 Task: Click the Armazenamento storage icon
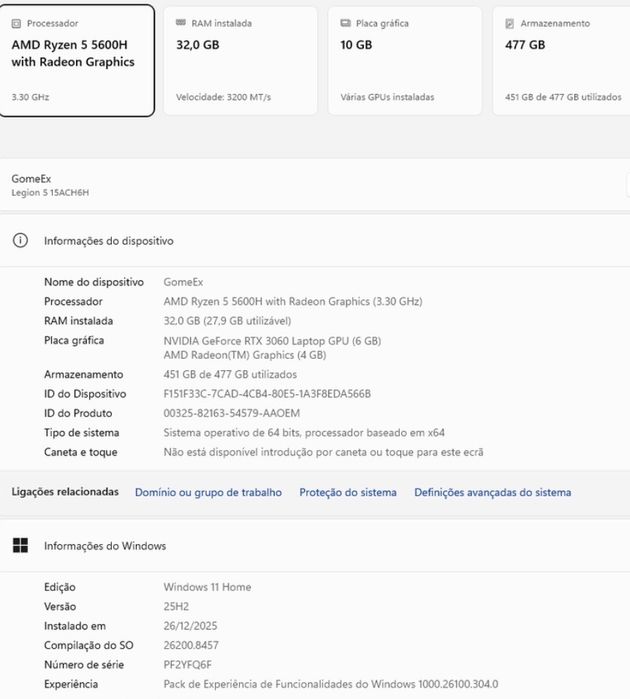coord(510,24)
